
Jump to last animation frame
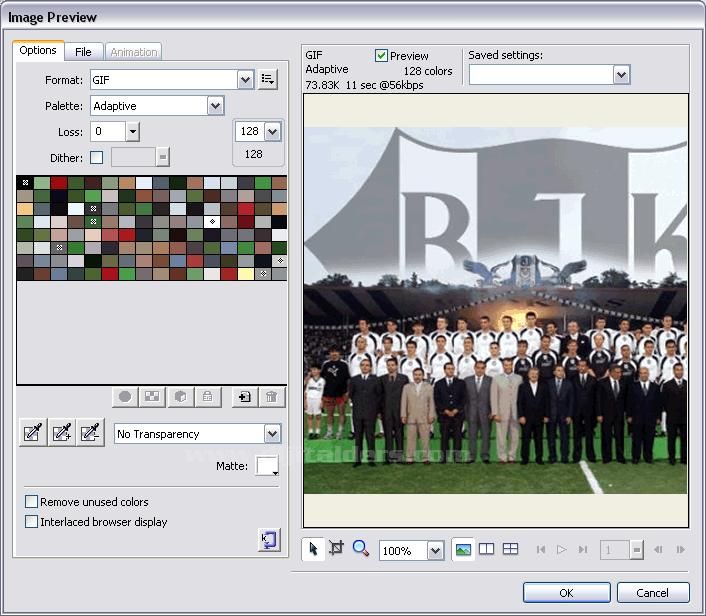[x=583, y=549]
